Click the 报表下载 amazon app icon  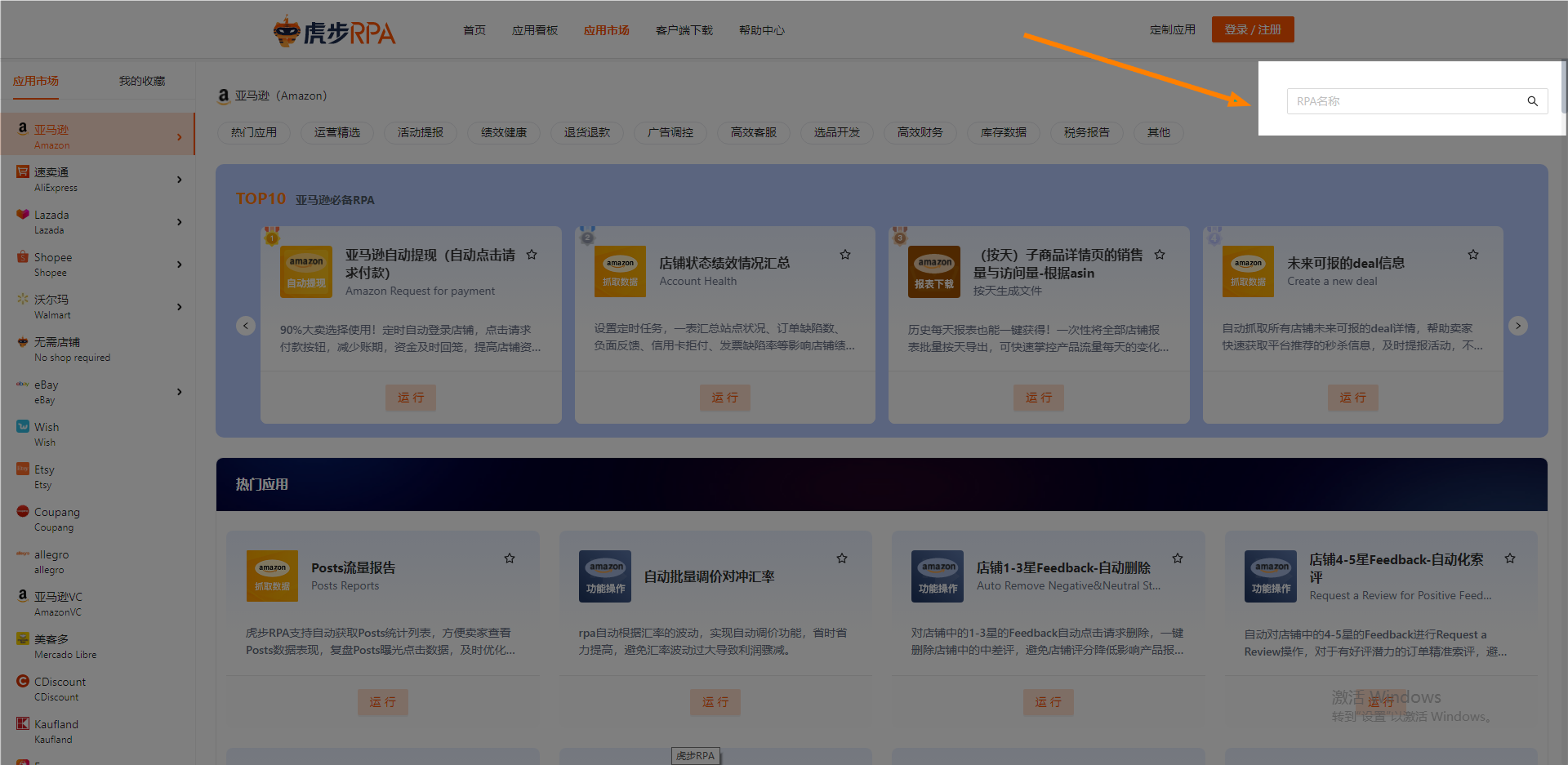pos(934,272)
